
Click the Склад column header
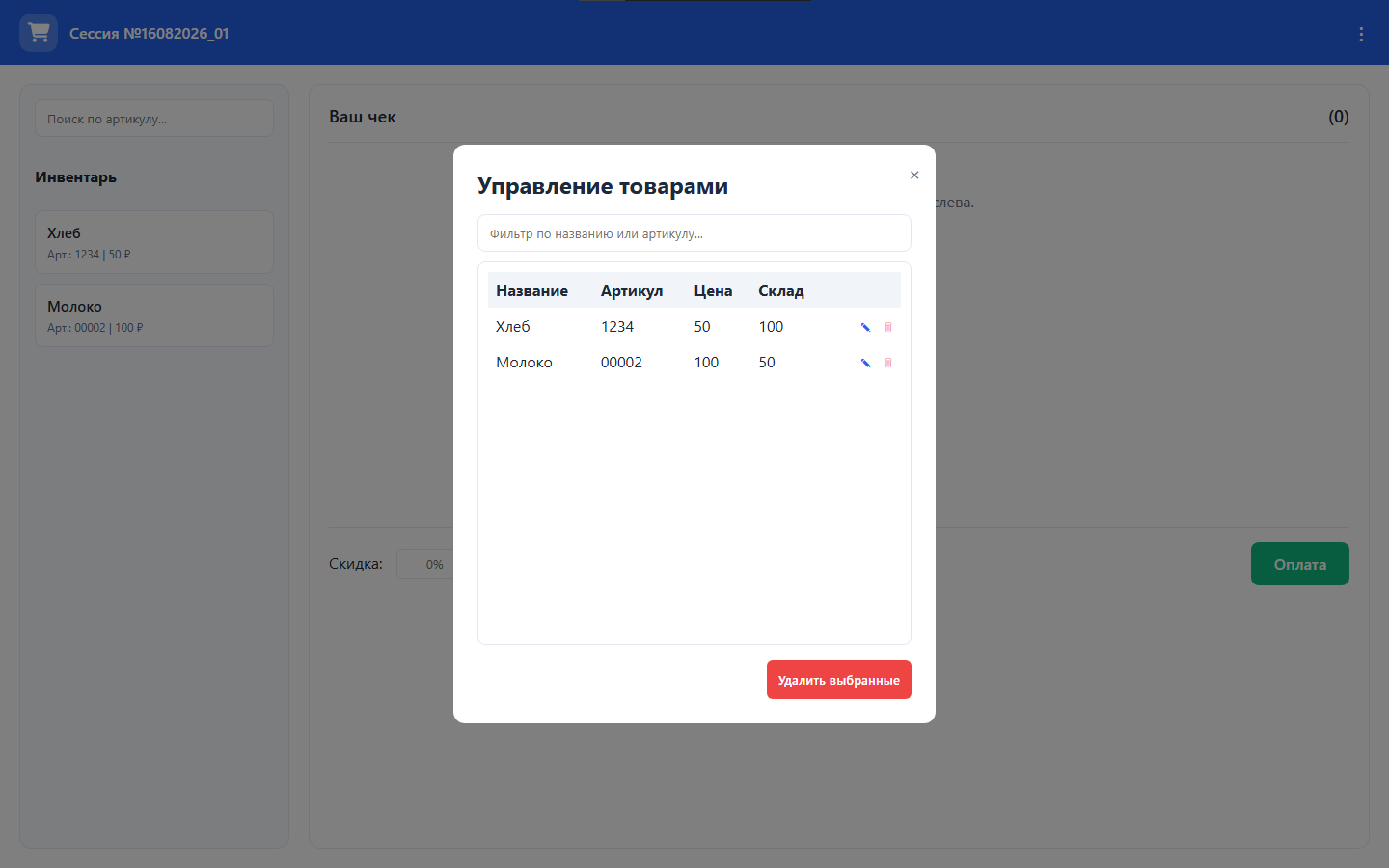pos(781,291)
